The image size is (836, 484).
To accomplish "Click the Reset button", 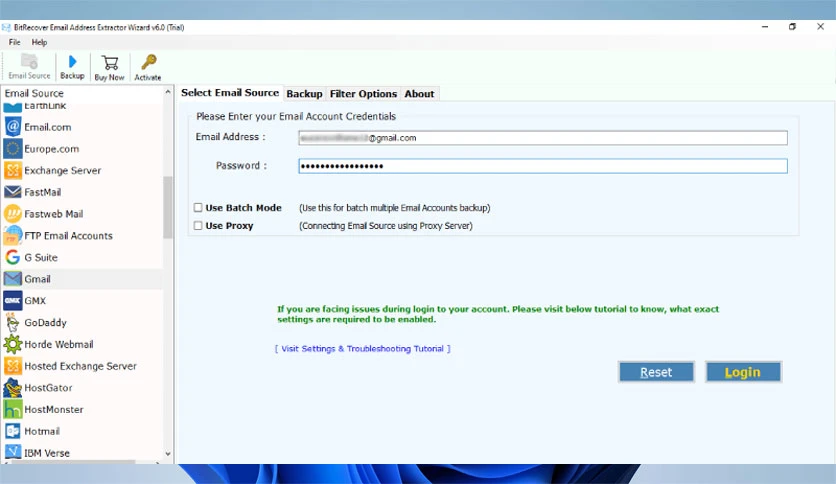I will tap(656, 372).
